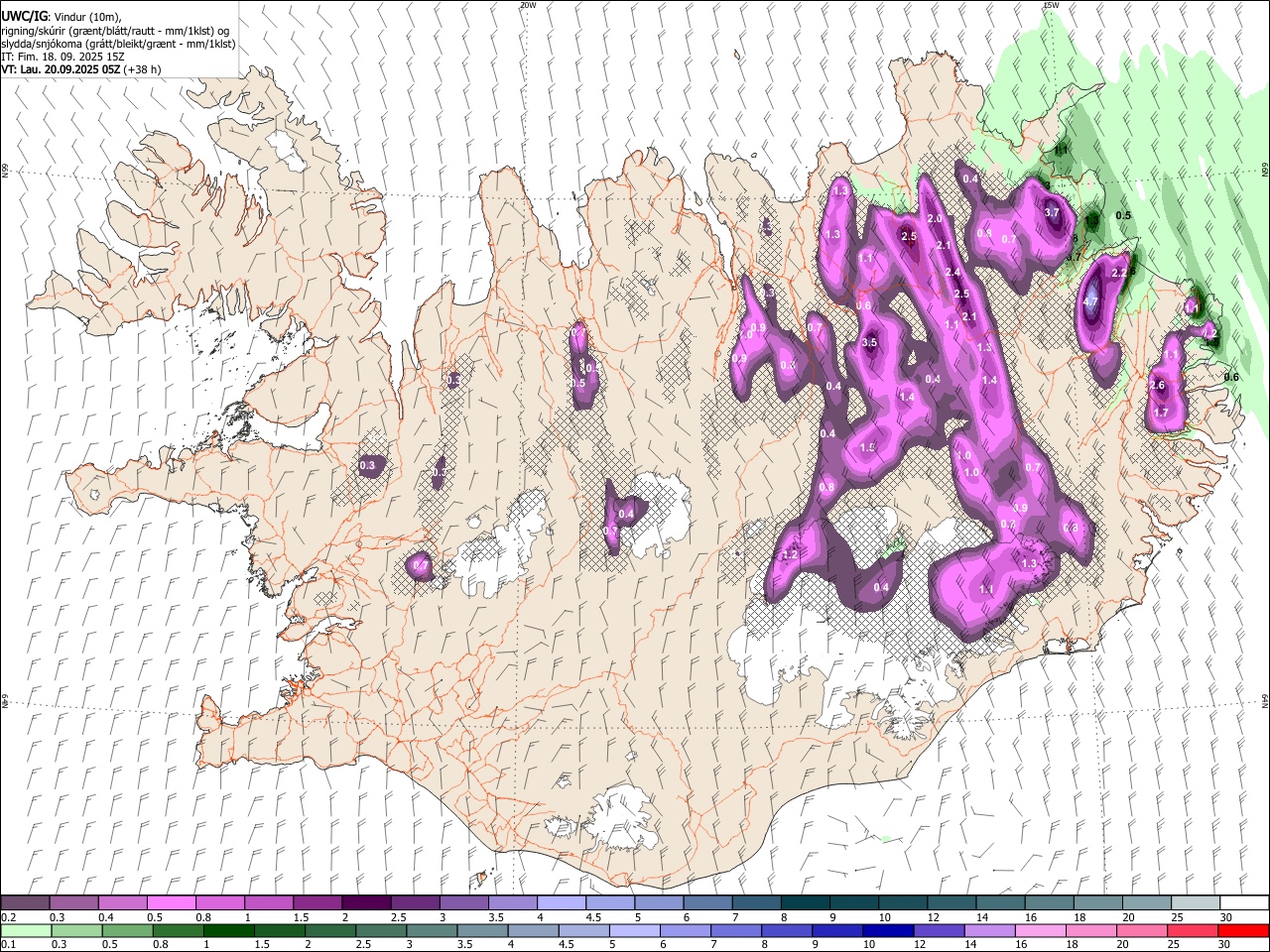Click the 'IT: Fim. 18. 09. 2025 15Z' line
The height and width of the screenshot is (952, 1270).
[62, 57]
